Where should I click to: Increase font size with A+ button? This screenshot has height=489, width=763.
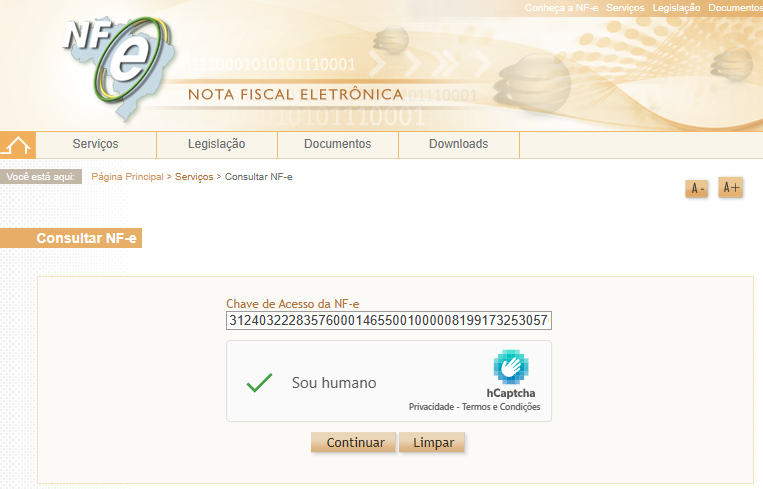click(x=730, y=187)
